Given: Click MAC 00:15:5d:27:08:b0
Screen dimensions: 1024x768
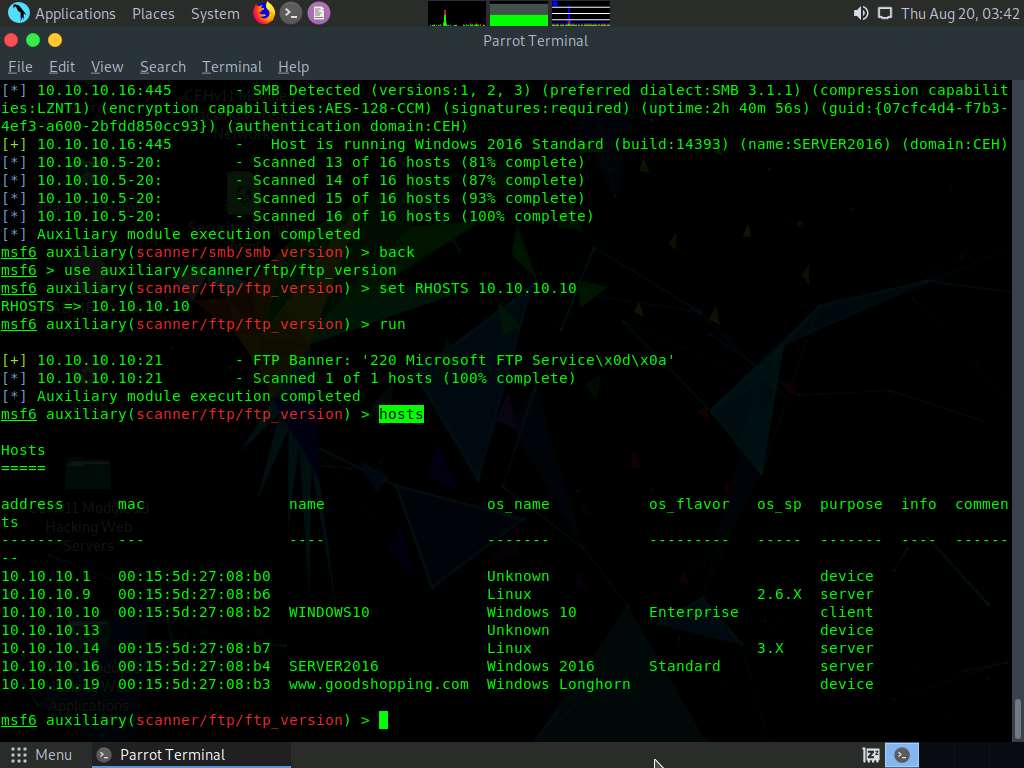Looking at the screenshot, I should click(x=194, y=576).
